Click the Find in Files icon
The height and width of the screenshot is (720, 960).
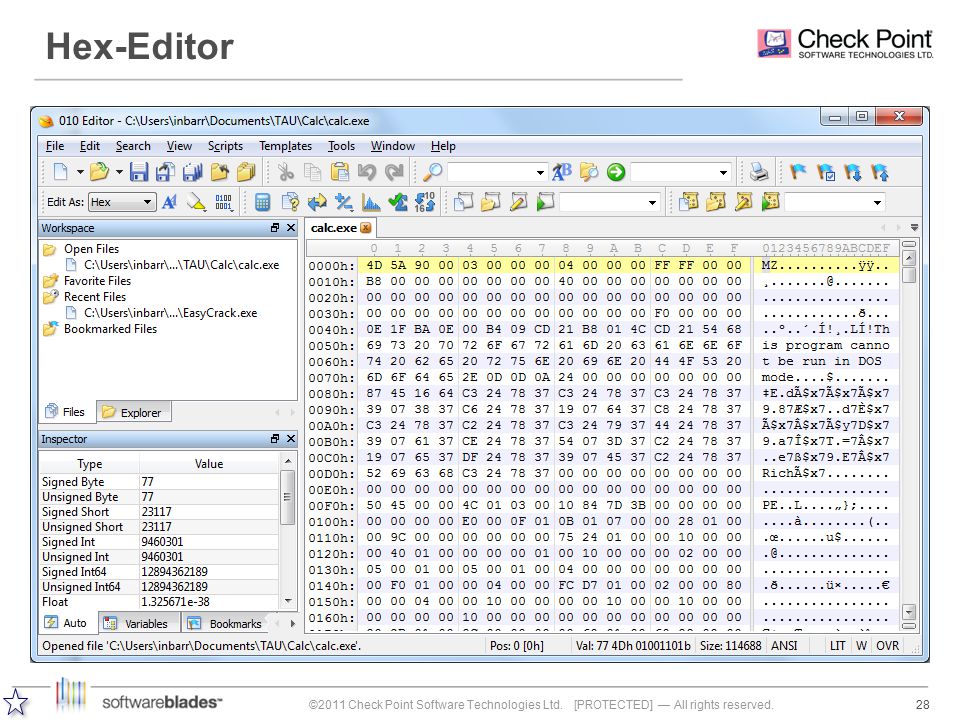(589, 172)
